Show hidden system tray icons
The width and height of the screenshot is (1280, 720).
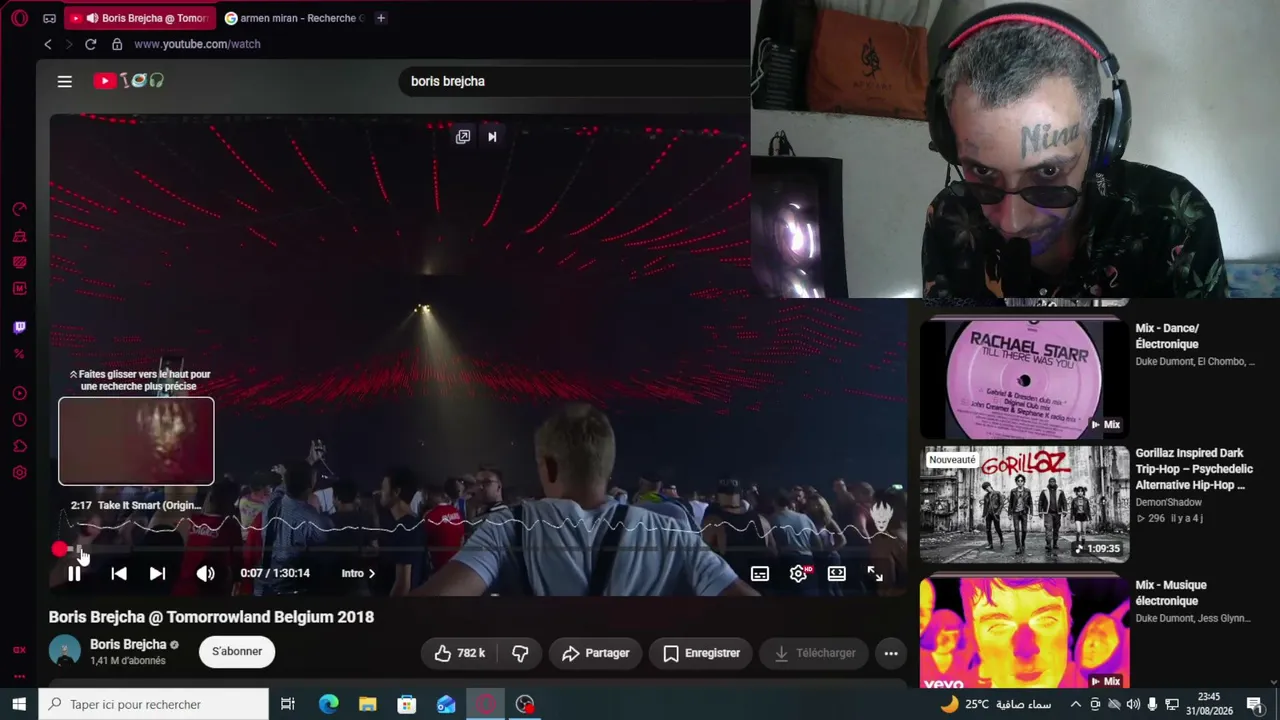(1076, 704)
